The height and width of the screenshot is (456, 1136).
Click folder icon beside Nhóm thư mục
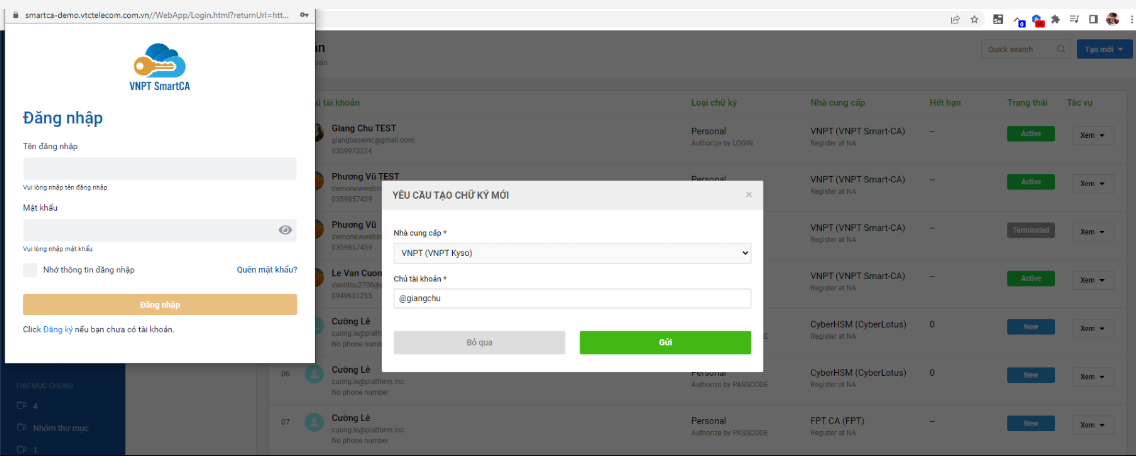[21, 428]
